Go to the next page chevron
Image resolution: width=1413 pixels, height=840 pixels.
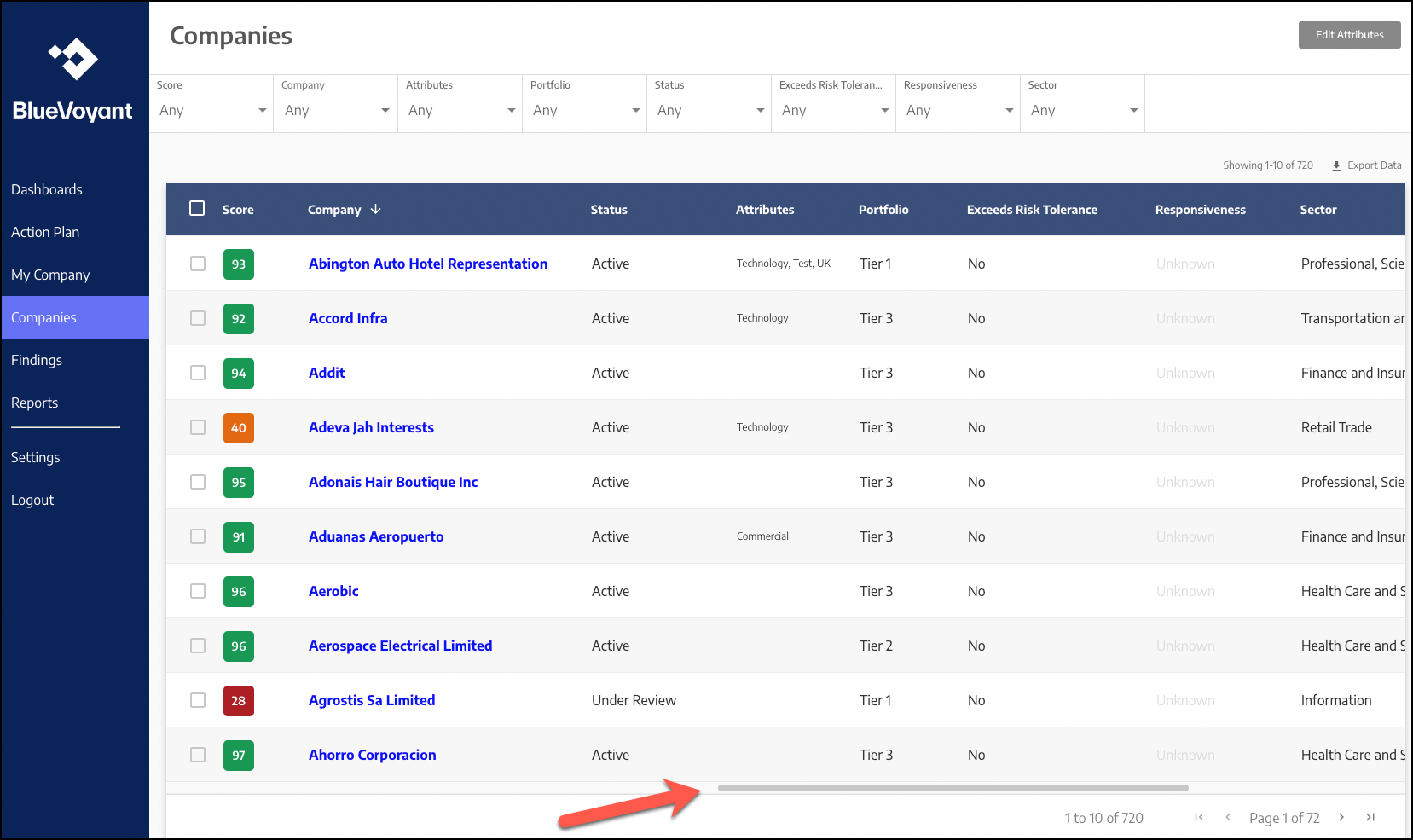(1341, 817)
